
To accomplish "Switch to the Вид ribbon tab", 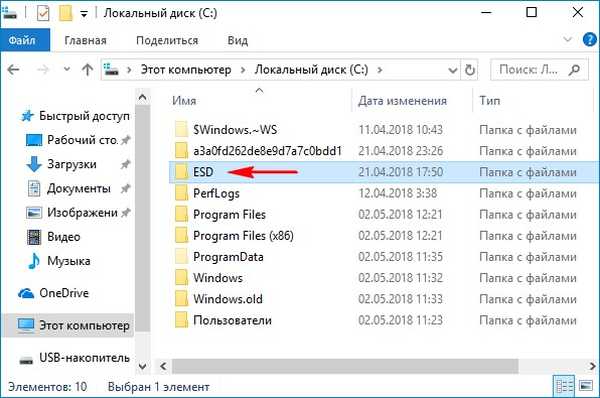I will tap(238, 40).
